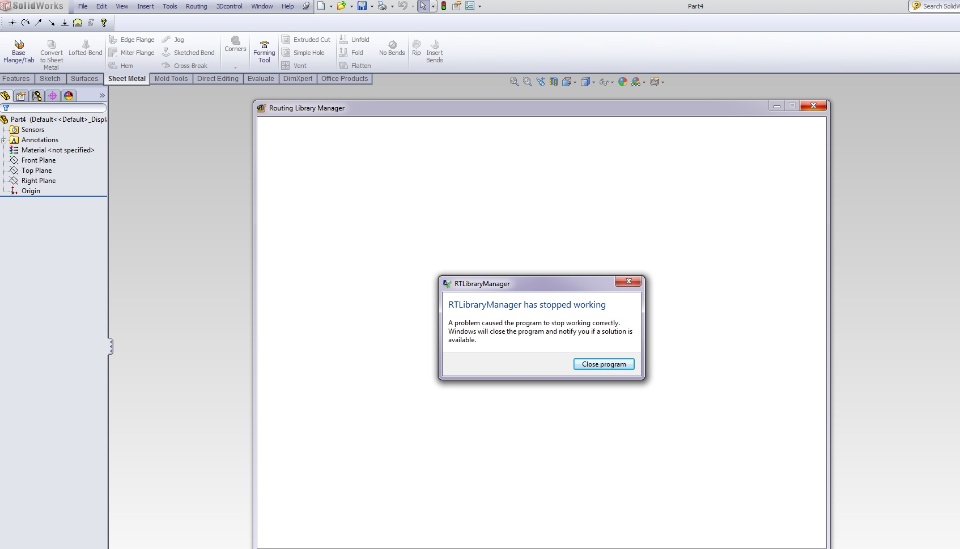Click the Extruded Cut tool
The width and height of the screenshot is (960, 549).
(306, 39)
